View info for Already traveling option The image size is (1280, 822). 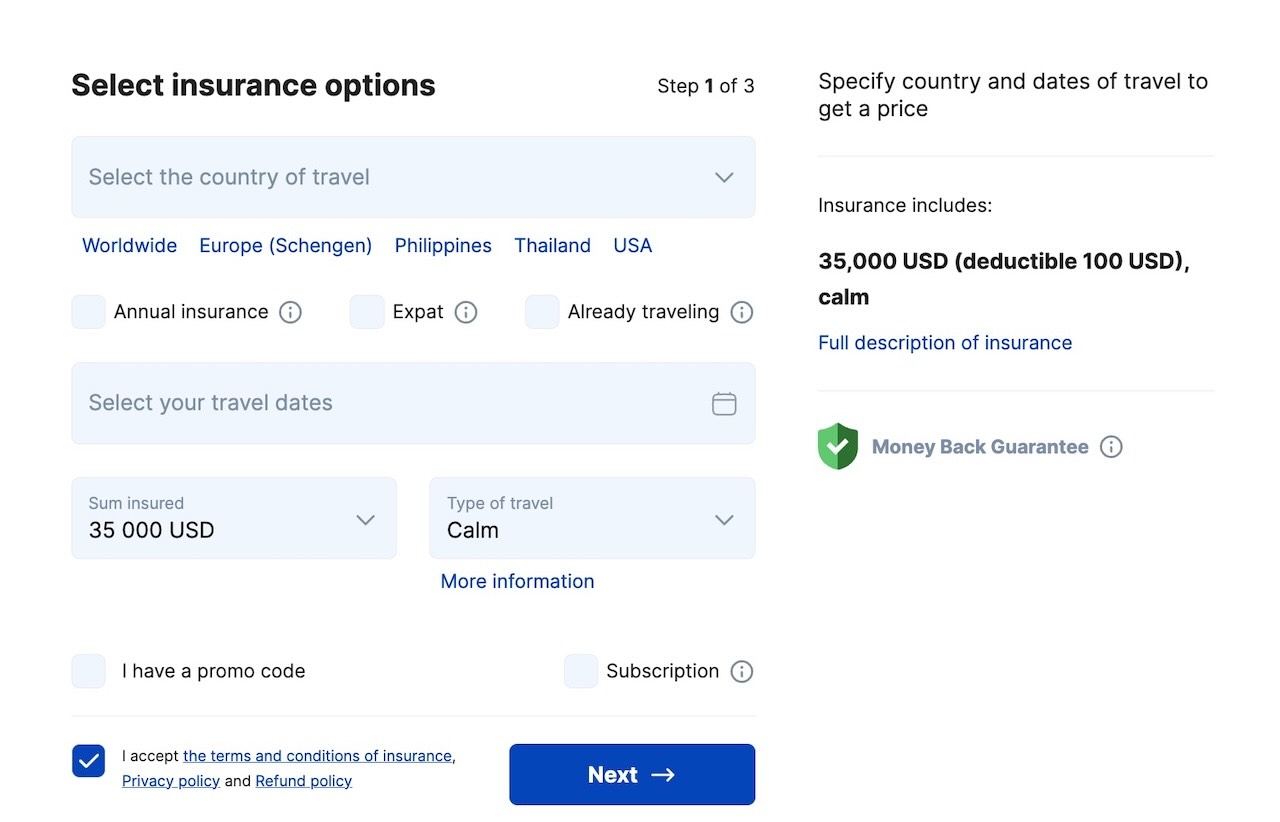point(742,312)
